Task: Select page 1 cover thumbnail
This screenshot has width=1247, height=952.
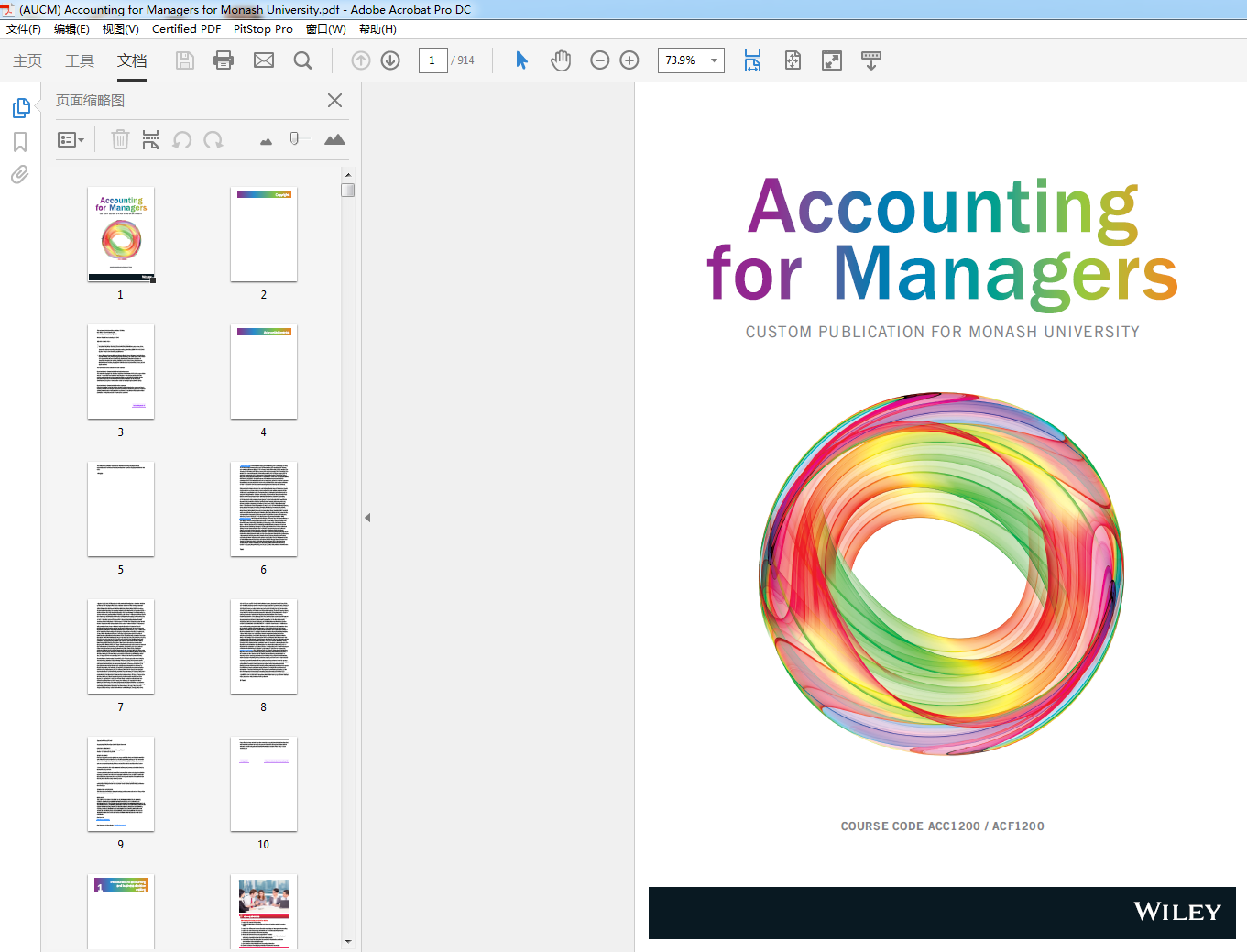Action: tap(121, 235)
